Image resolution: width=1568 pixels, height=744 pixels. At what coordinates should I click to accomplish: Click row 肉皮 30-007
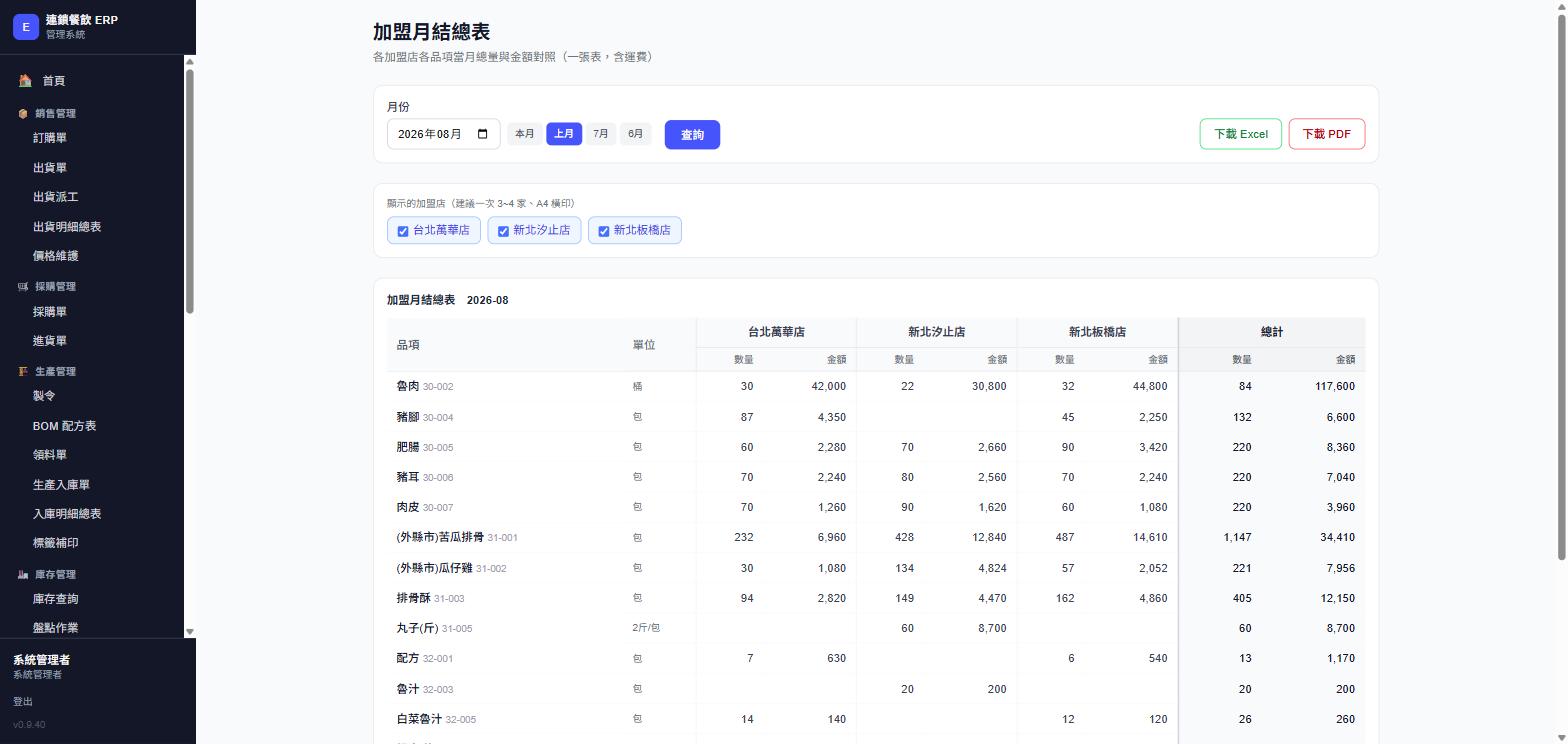[x=876, y=507]
